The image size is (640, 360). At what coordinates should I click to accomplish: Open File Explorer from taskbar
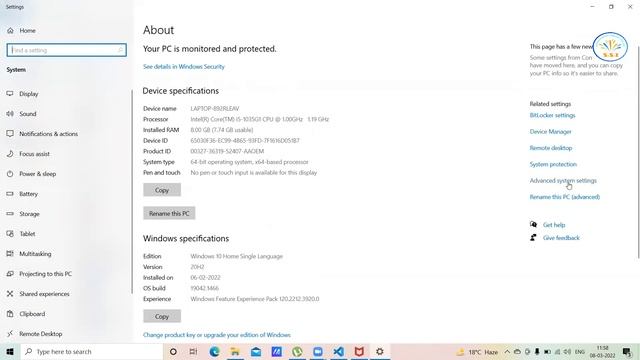235,351
